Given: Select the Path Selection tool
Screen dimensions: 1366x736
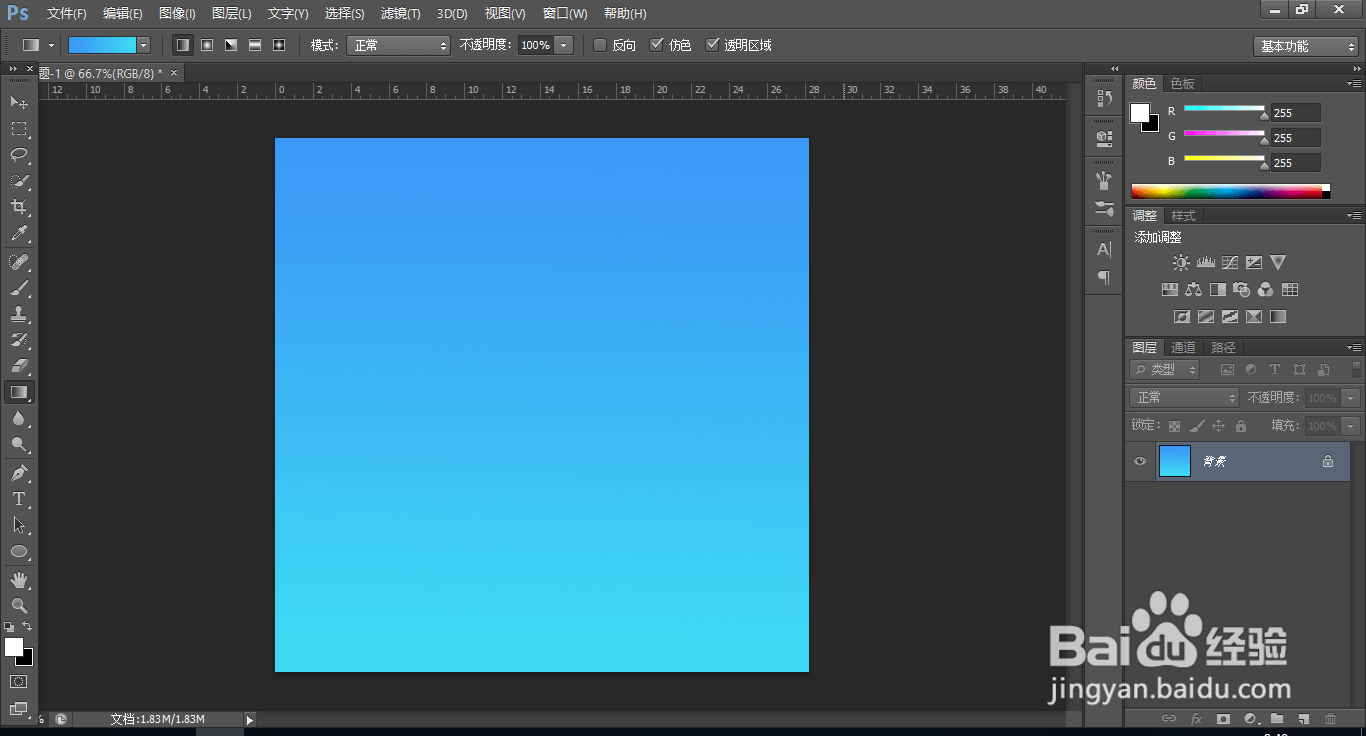Looking at the screenshot, I should point(19,525).
